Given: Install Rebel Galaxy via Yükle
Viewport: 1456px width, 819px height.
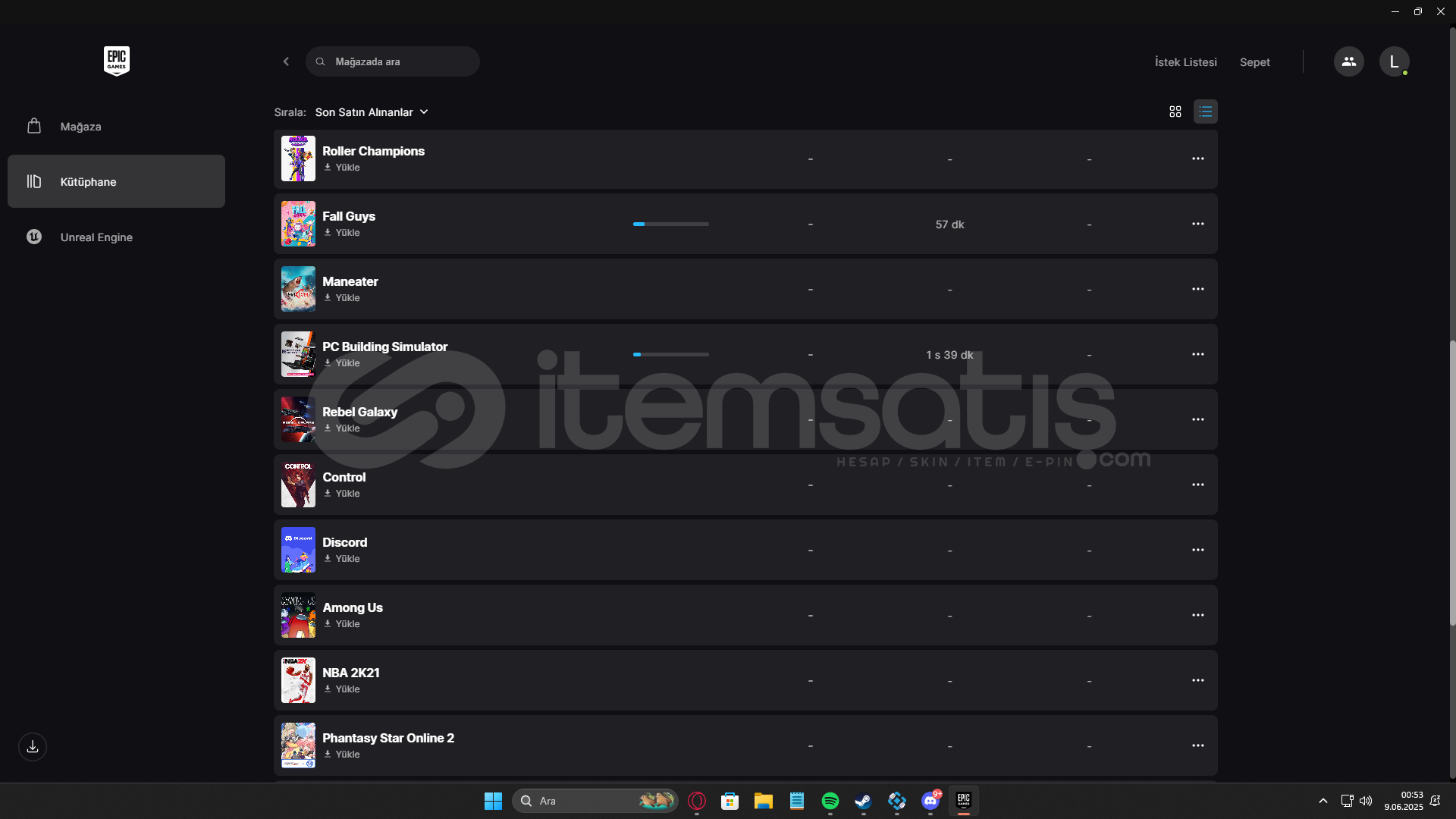Looking at the screenshot, I should pyautogui.click(x=342, y=428).
